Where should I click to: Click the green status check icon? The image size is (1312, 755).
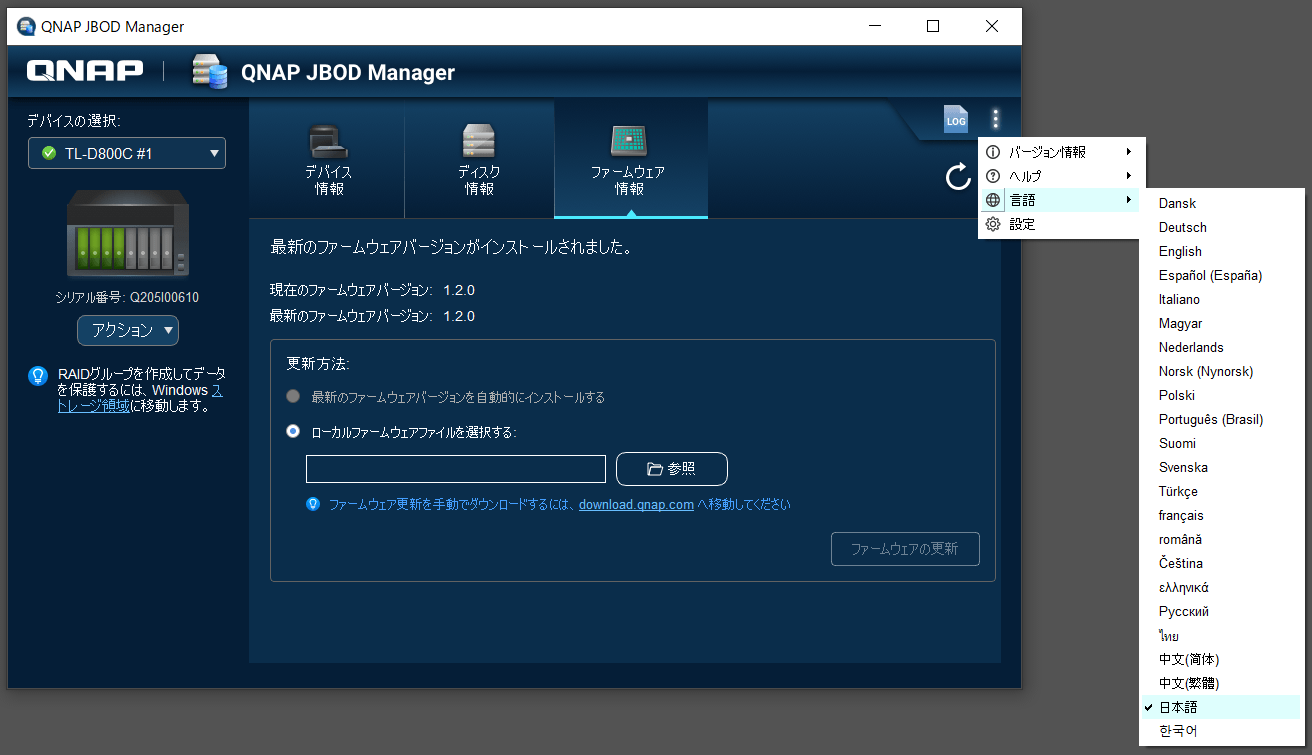[48, 153]
